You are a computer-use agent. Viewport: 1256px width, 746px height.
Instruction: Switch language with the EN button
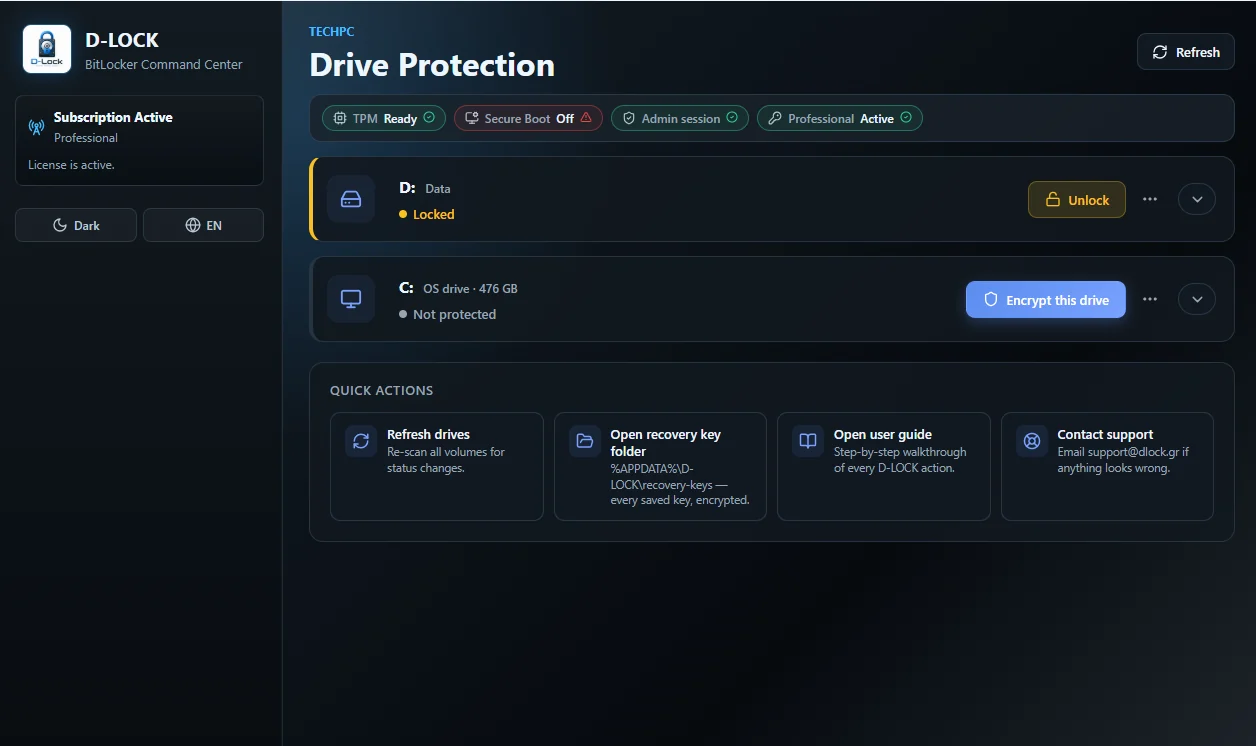[x=203, y=225]
